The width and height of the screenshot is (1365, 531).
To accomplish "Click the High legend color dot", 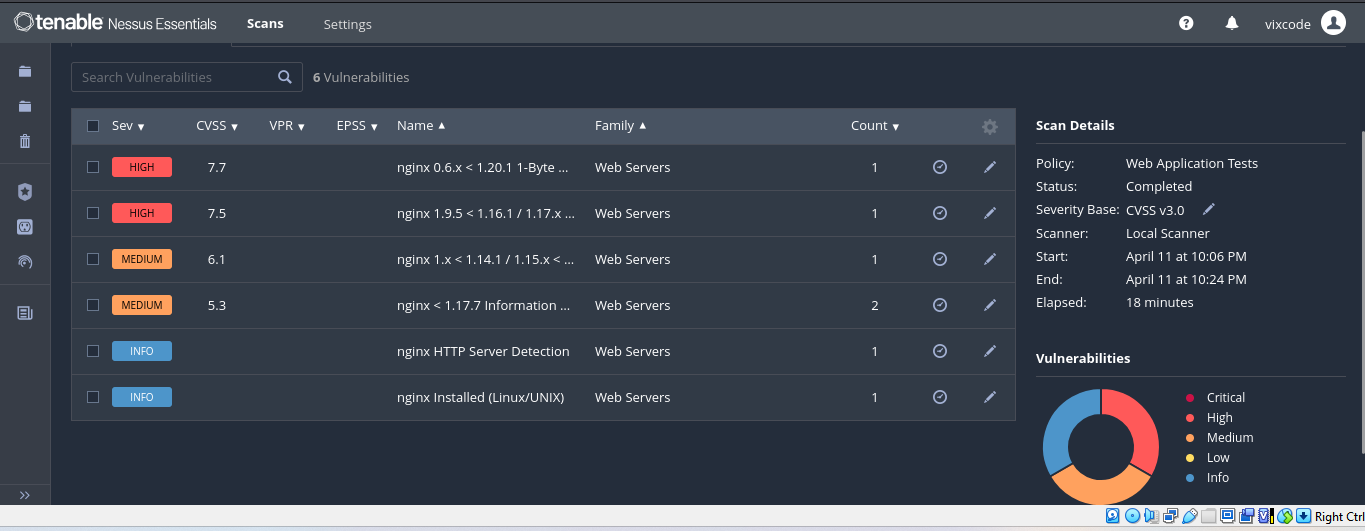I will pos(1190,418).
